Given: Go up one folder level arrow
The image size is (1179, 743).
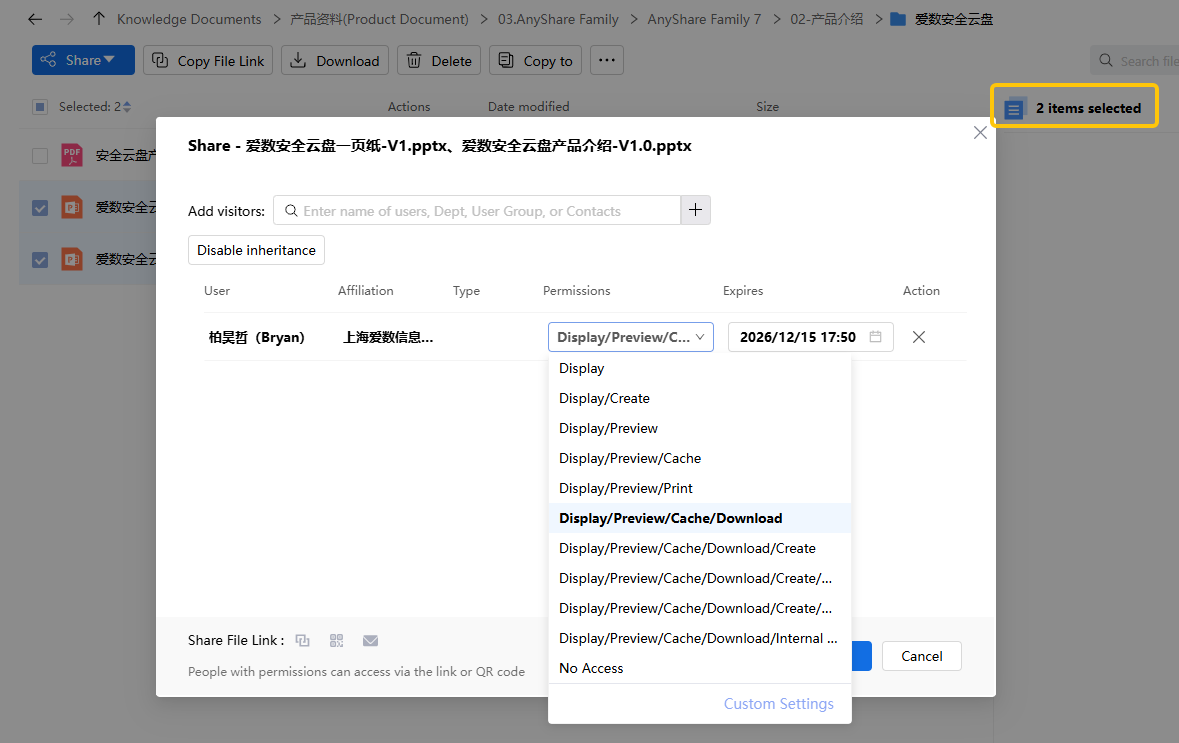Looking at the screenshot, I should pyautogui.click(x=98, y=19).
